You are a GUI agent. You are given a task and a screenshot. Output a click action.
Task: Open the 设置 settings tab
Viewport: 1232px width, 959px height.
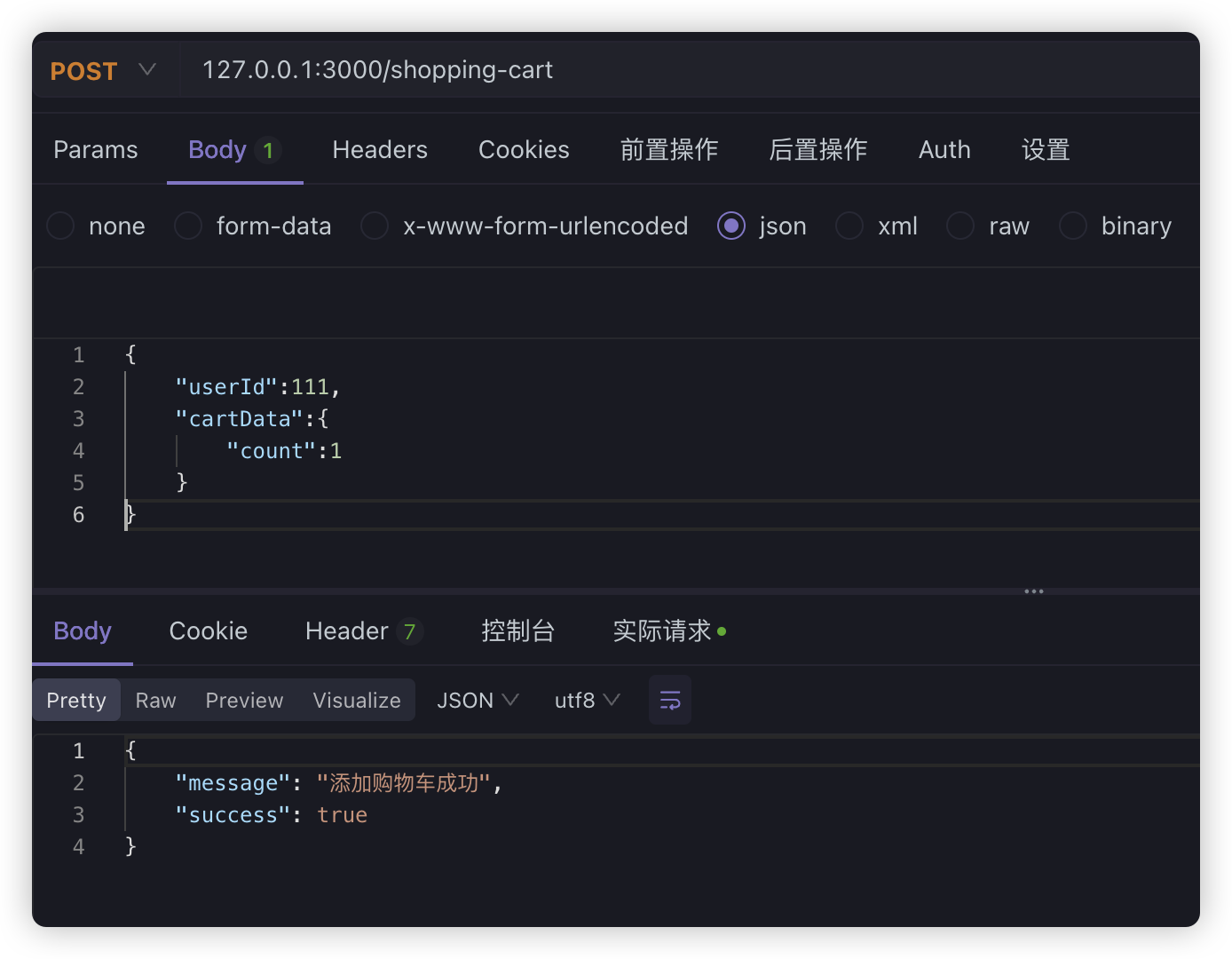(x=1045, y=149)
